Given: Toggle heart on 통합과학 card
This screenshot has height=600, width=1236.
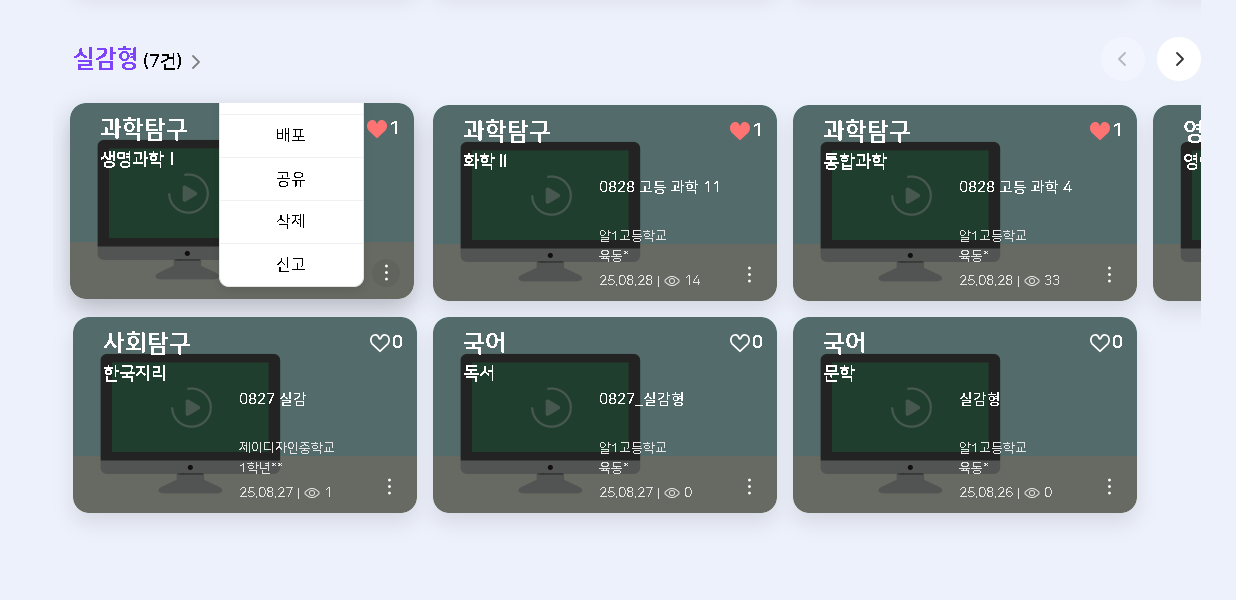Looking at the screenshot, I should pyautogui.click(x=1100, y=131).
